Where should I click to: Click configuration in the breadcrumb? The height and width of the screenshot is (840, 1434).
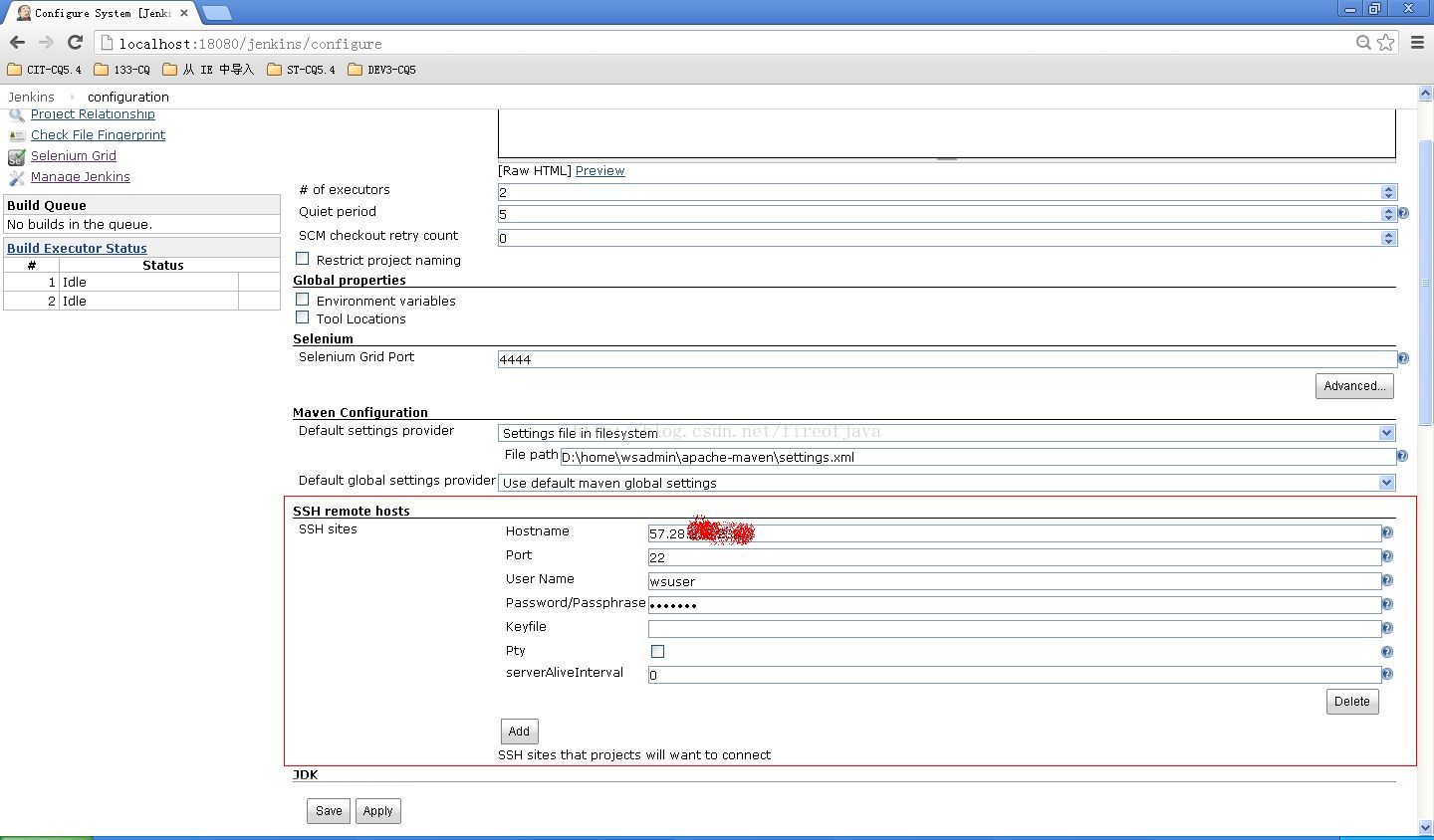click(x=128, y=97)
